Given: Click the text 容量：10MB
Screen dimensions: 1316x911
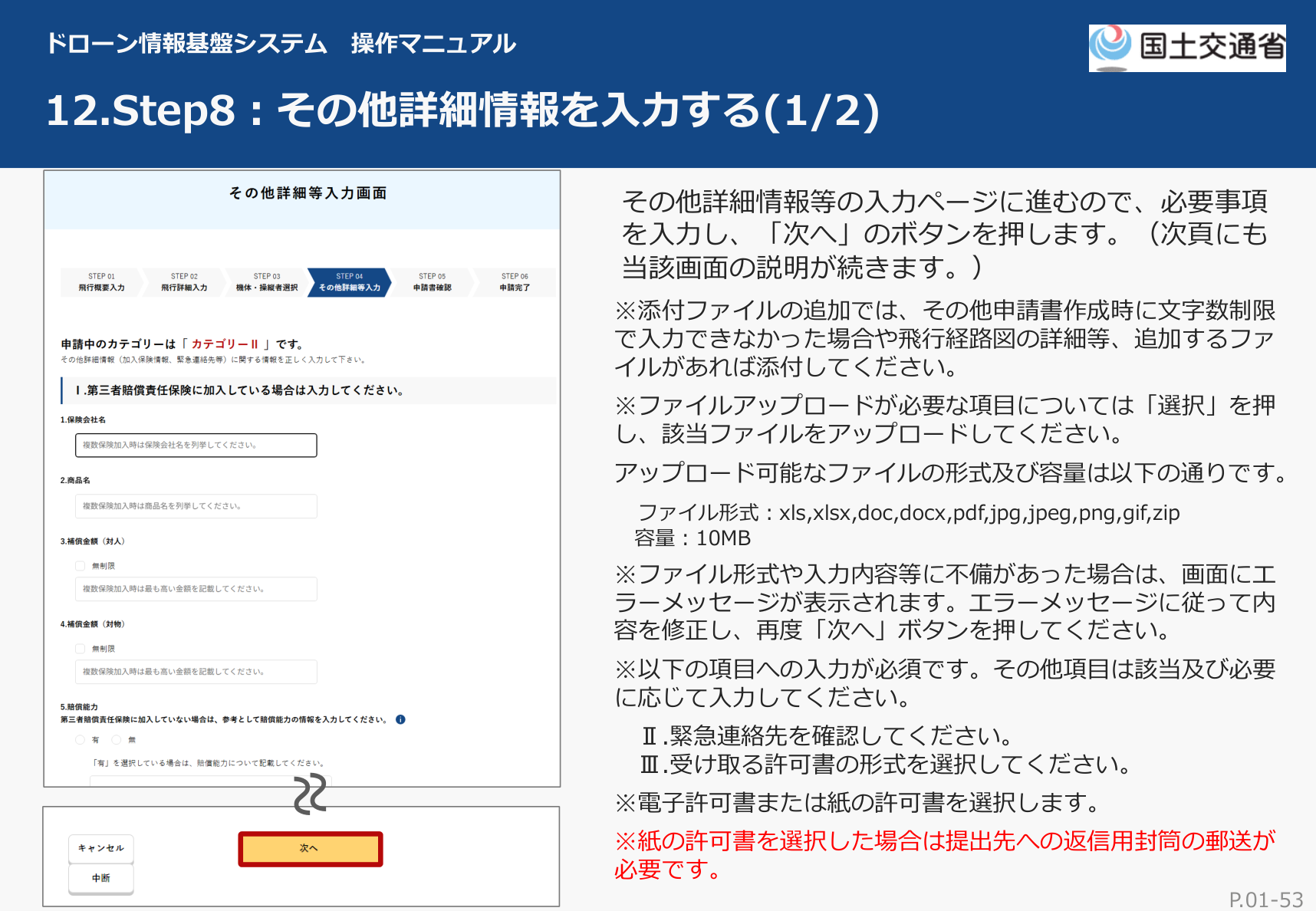Looking at the screenshot, I should point(693,538).
